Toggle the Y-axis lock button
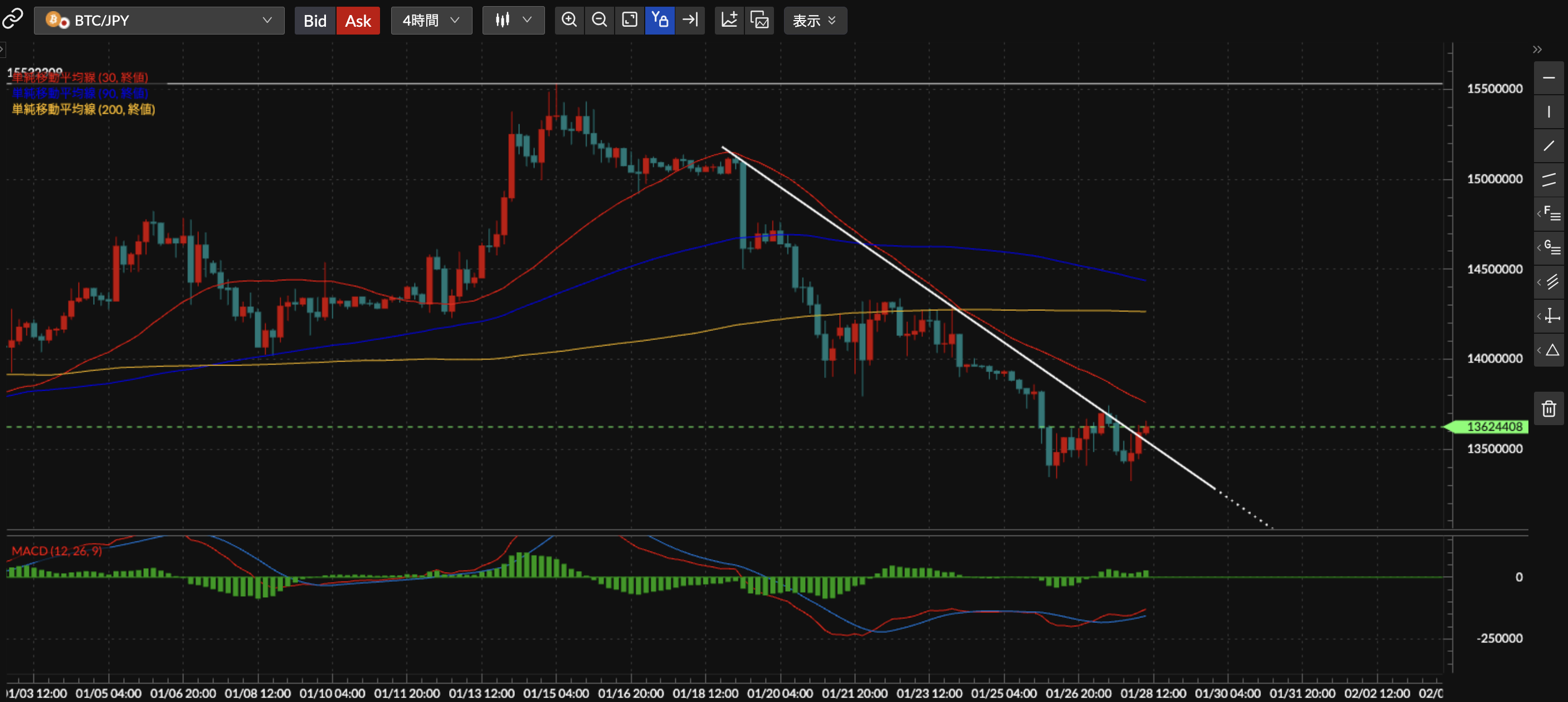The image size is (1568, 702). pyautogui.click(x=660, y=20)
